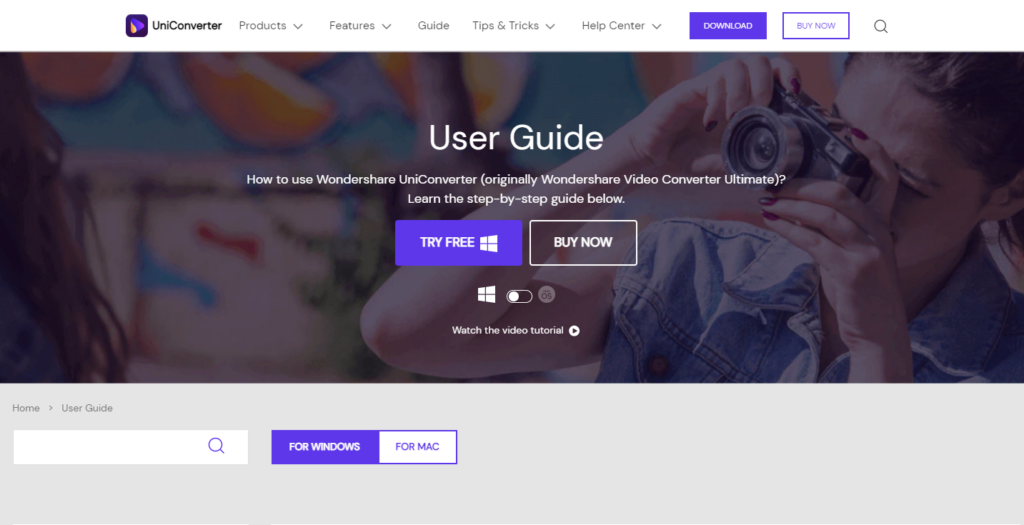
Task: Click the purple search icon in the guide search box
Action: [216, 446]
